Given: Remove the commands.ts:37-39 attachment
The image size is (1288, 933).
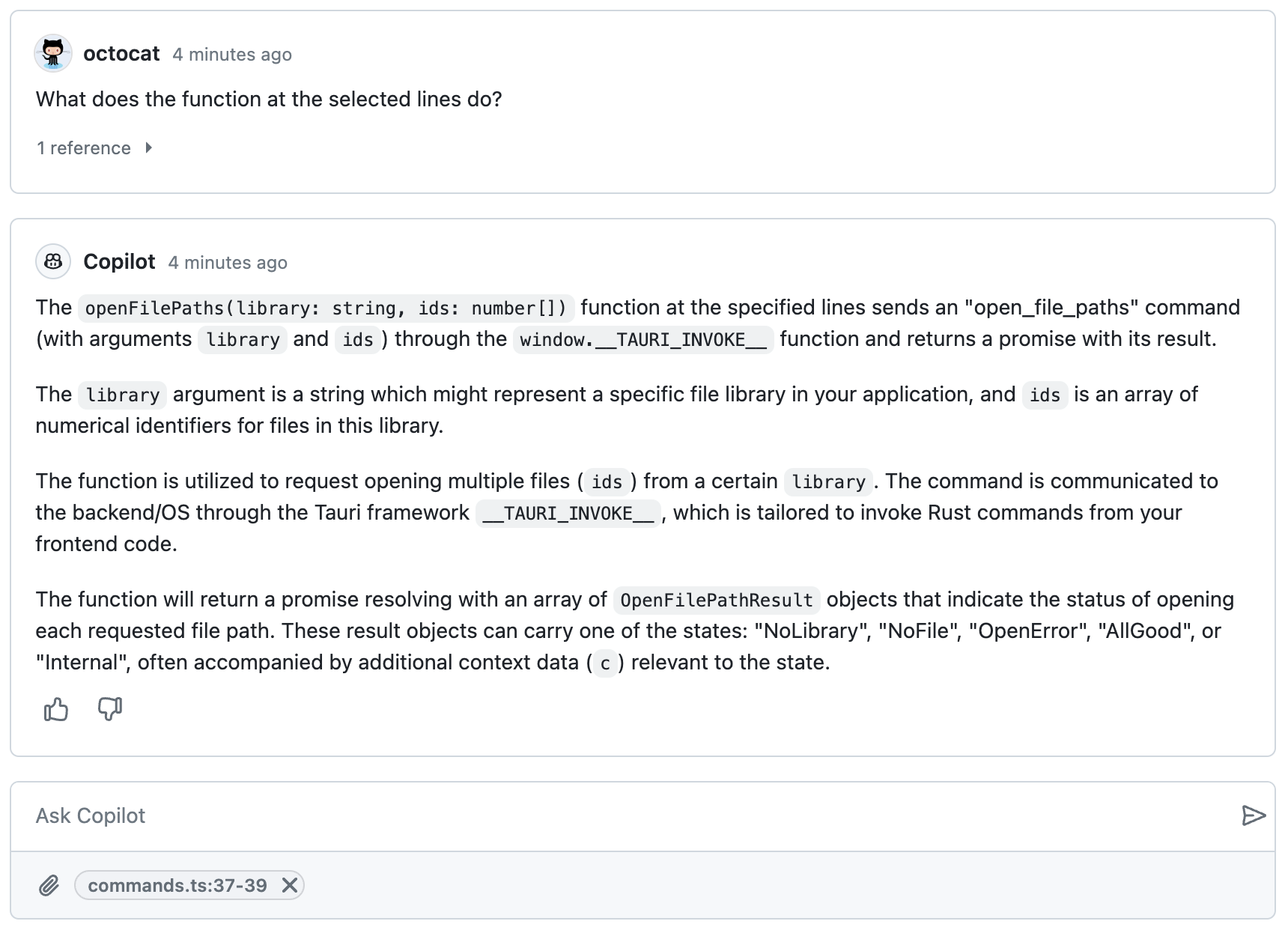Looking at the screenshot, I should [289, 885].
